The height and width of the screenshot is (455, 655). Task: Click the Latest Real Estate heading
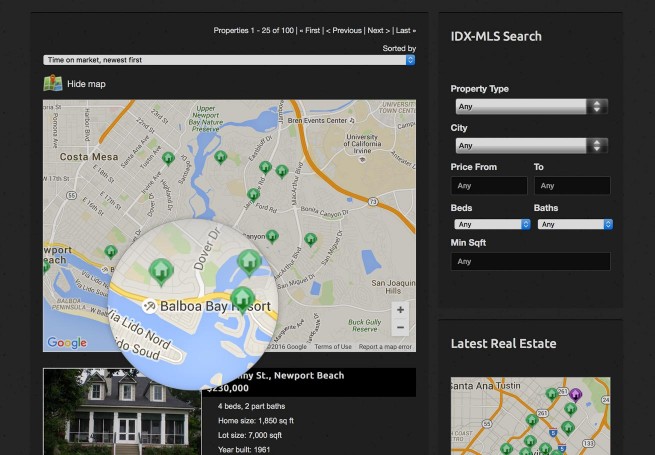coord(503,343)
